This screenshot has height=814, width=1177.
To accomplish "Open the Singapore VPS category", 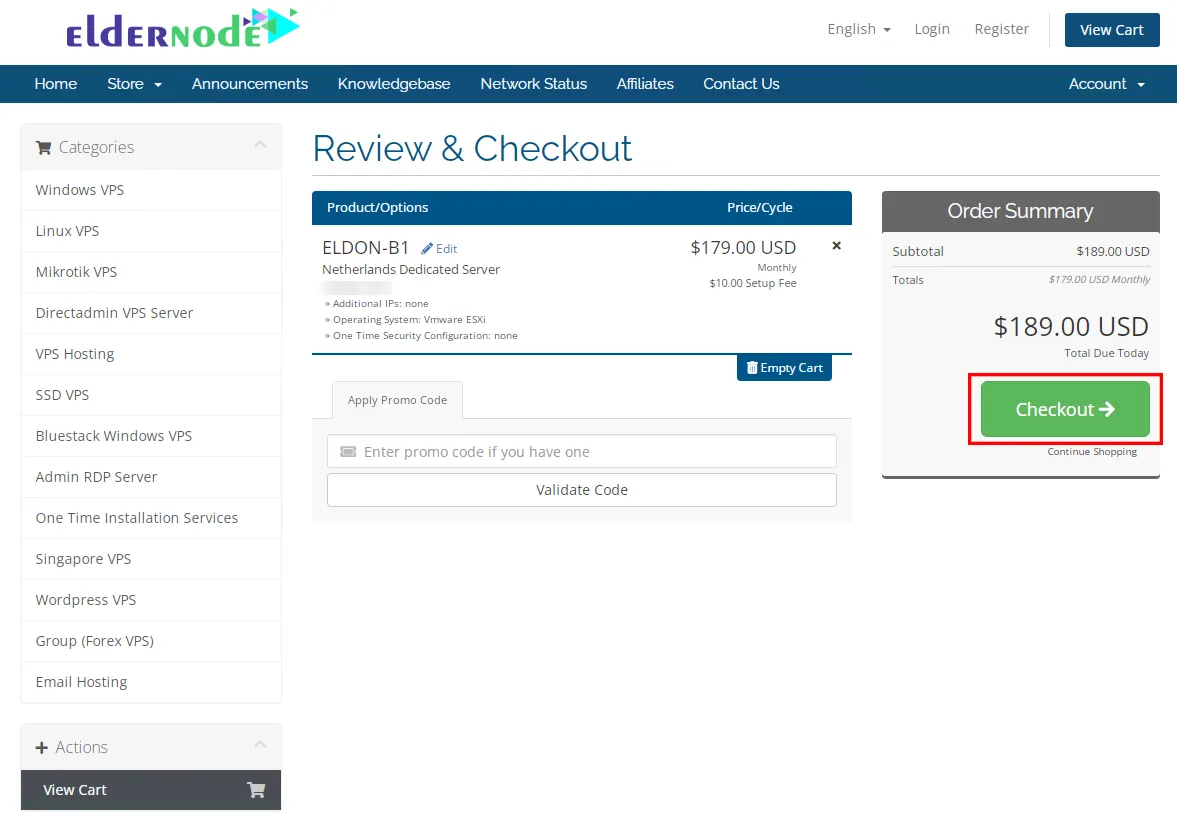I will tap(151, 559).
